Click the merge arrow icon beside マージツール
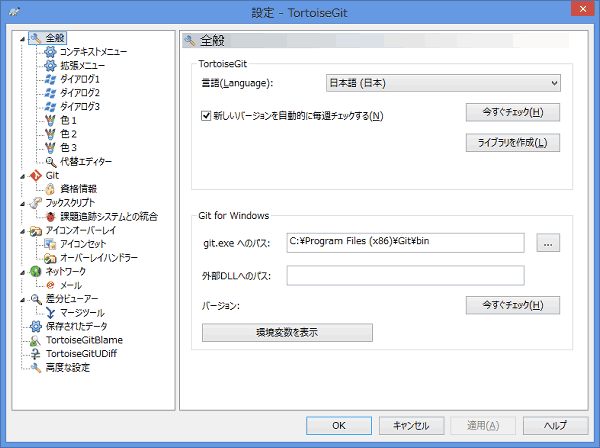The image size is (600, 448). click(50, 313)
